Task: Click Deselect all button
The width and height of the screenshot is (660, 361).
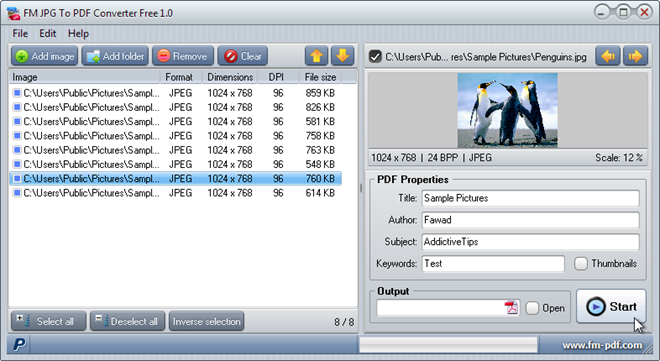Action: [x=127, y=321]
